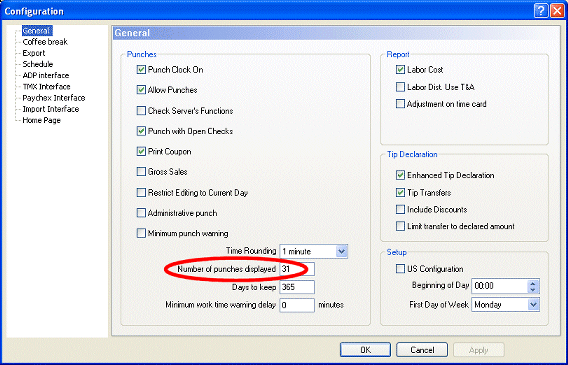Enable Minimum punch warning

coord(141,233)
